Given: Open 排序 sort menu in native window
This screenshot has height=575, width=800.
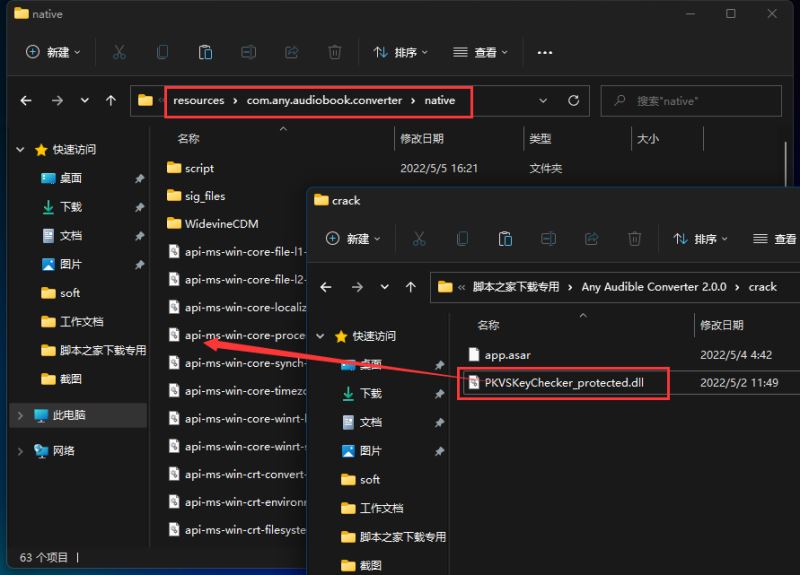Looking at the screenshot, I should (401, 52).
